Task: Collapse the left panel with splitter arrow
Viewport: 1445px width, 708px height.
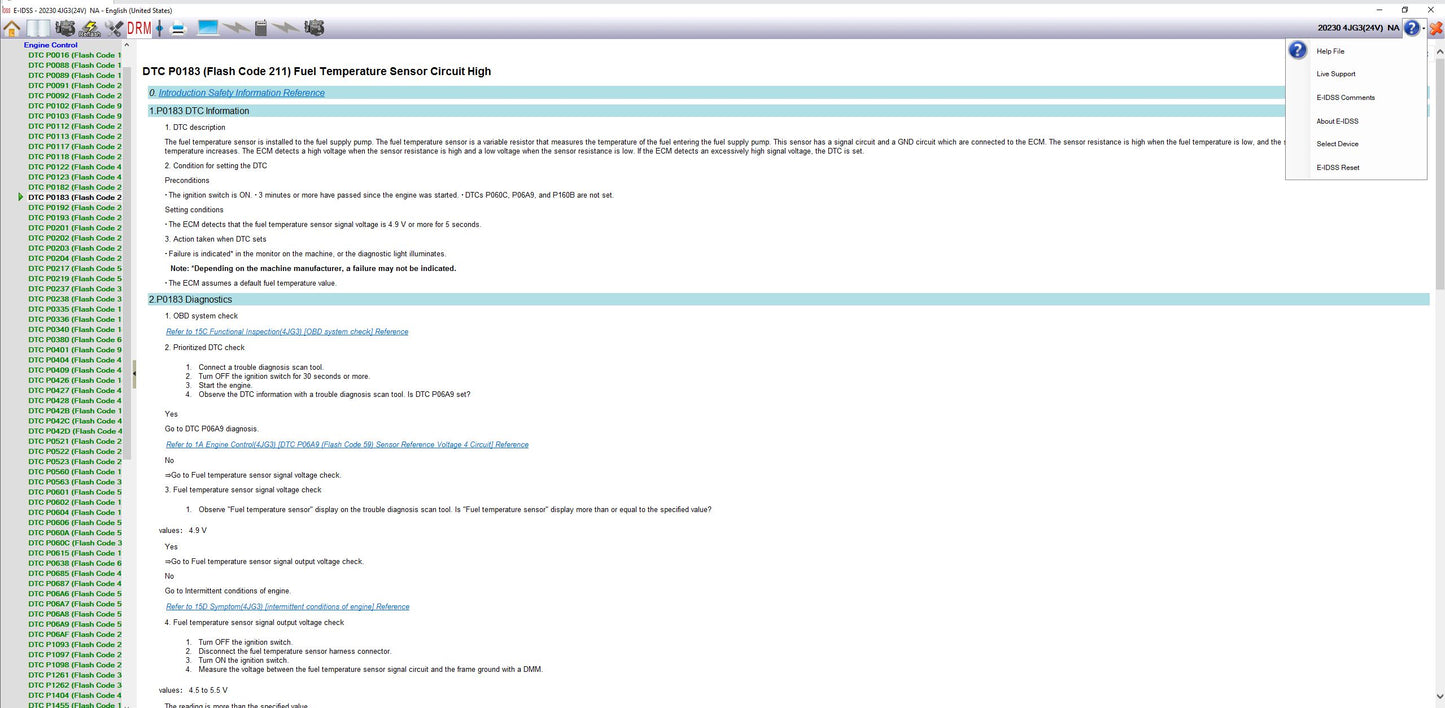Action: click(134, 374)
